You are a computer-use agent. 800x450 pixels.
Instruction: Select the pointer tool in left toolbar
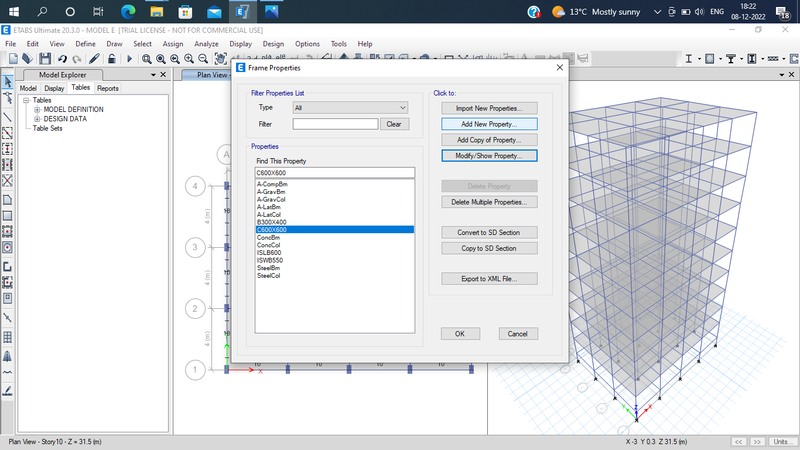(8, 81)
